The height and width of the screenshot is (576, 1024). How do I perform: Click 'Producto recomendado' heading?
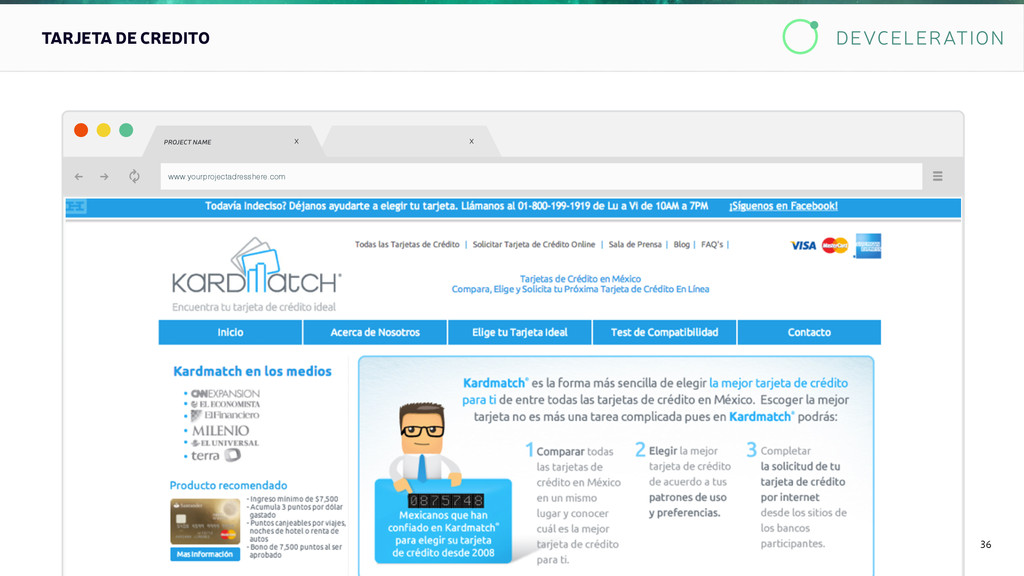(x=229, y=485)
